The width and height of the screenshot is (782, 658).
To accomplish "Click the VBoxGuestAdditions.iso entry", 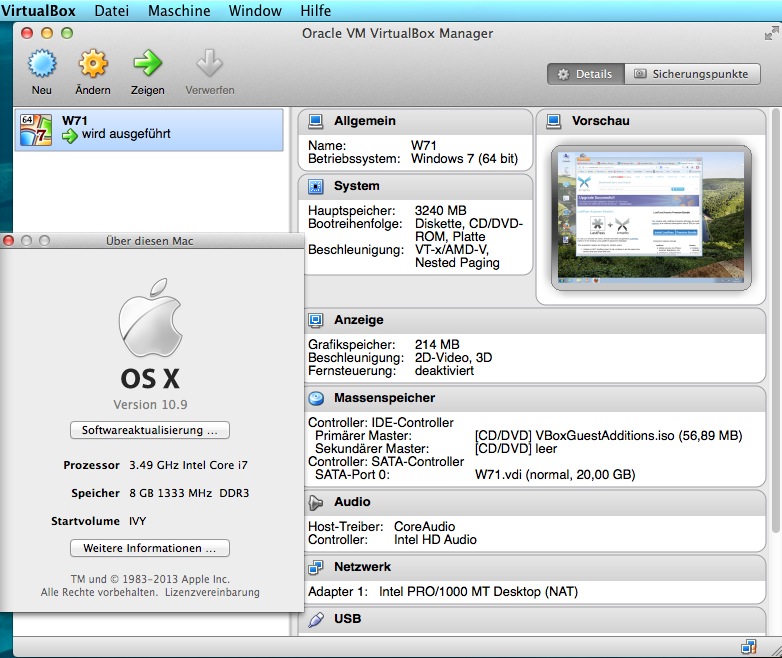I will pos(608,436).
